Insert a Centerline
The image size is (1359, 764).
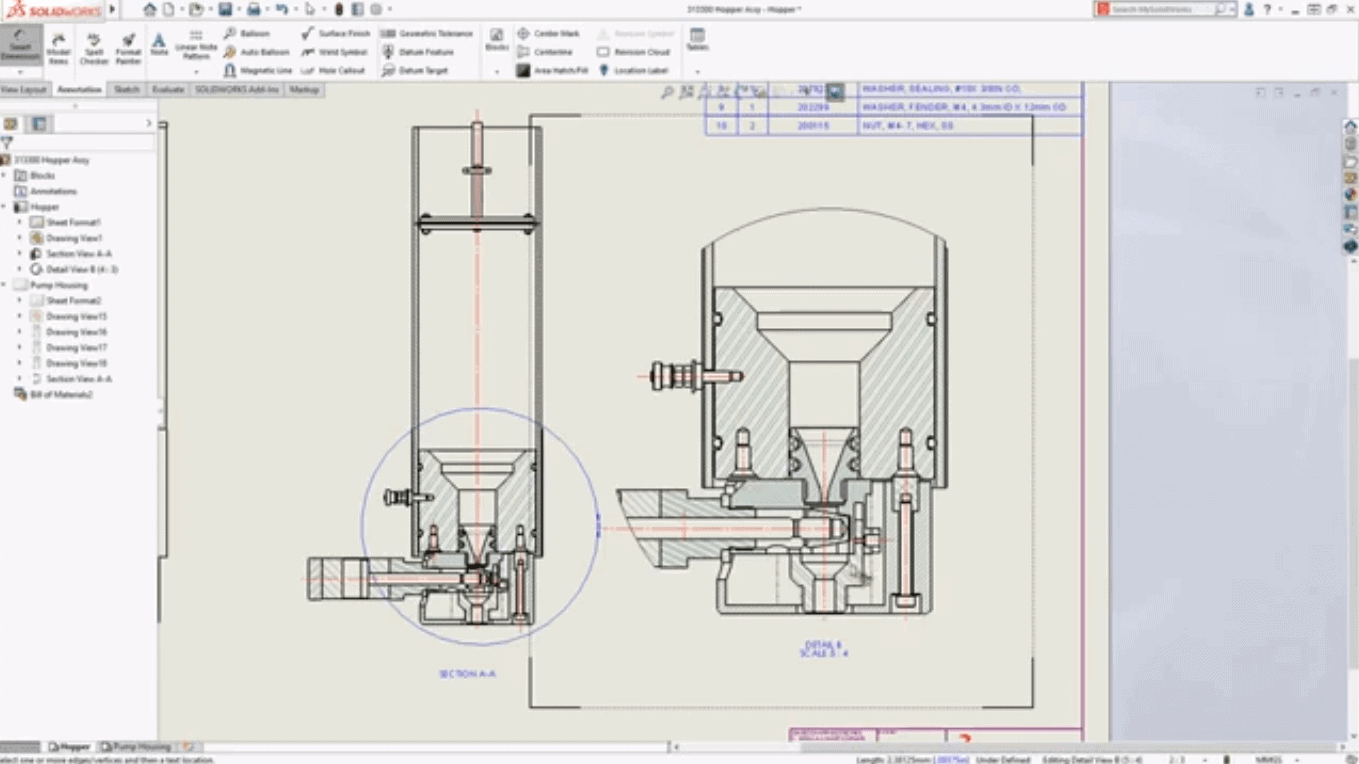[545, 52]
